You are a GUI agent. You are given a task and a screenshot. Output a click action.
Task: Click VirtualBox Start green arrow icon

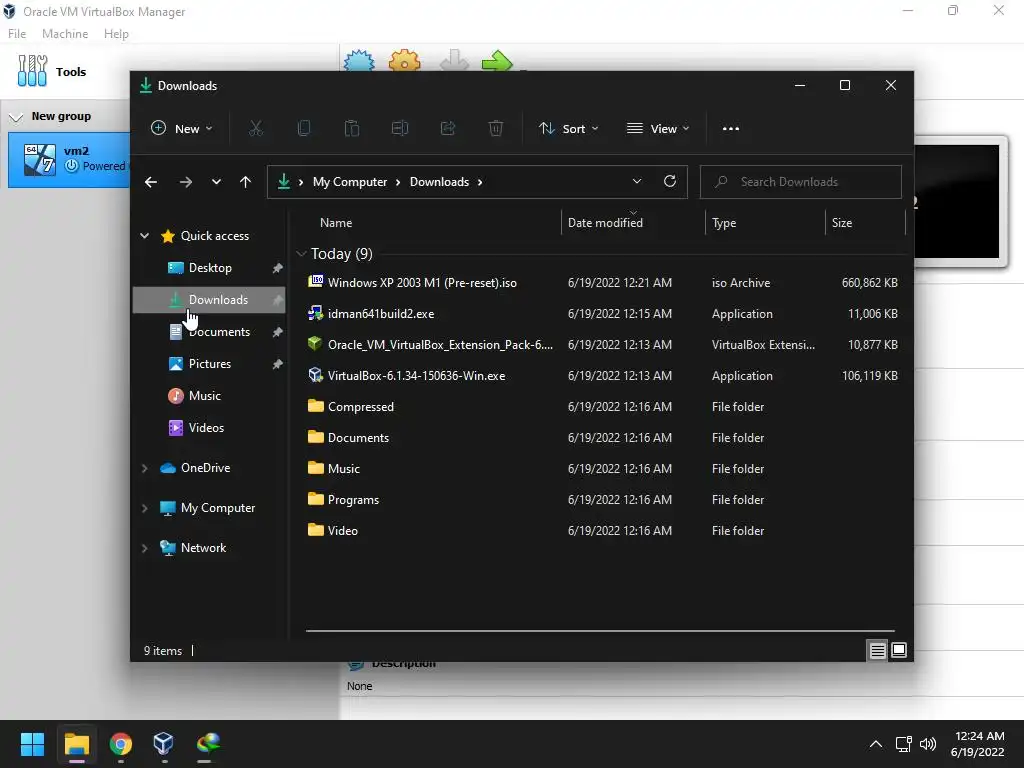coord(497,61)
